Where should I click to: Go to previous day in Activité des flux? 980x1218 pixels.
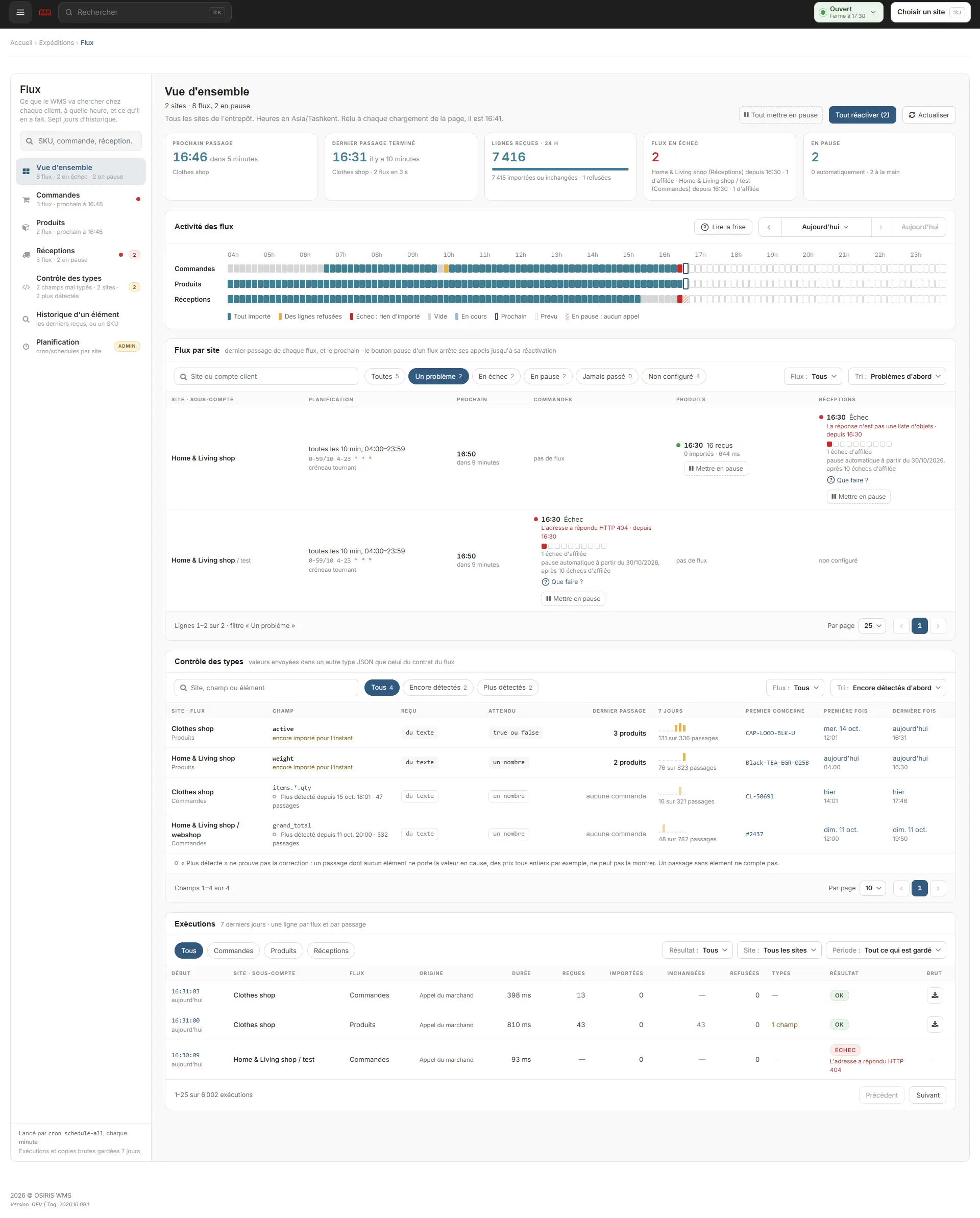[x=769, y=227]
